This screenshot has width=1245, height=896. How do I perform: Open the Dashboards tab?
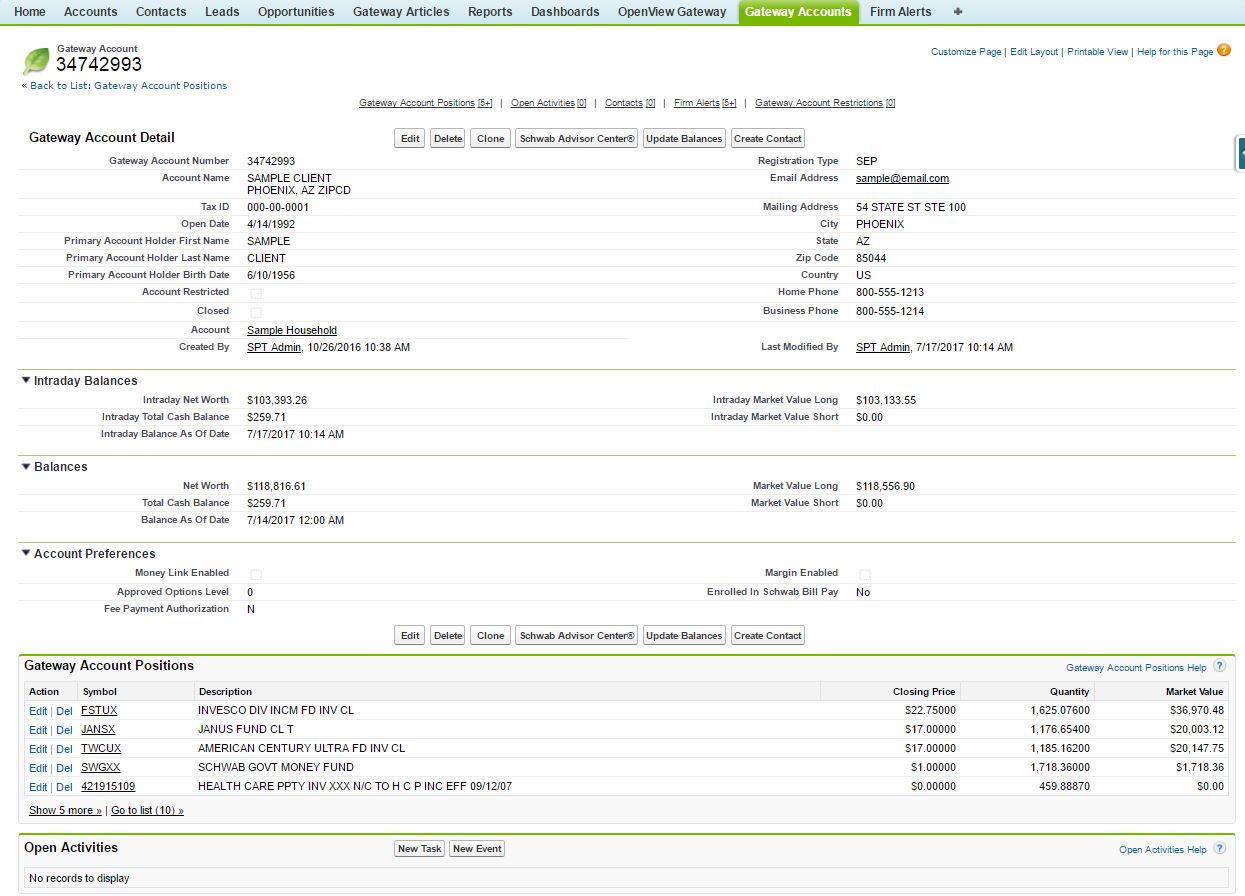click(x=565, y=12)
